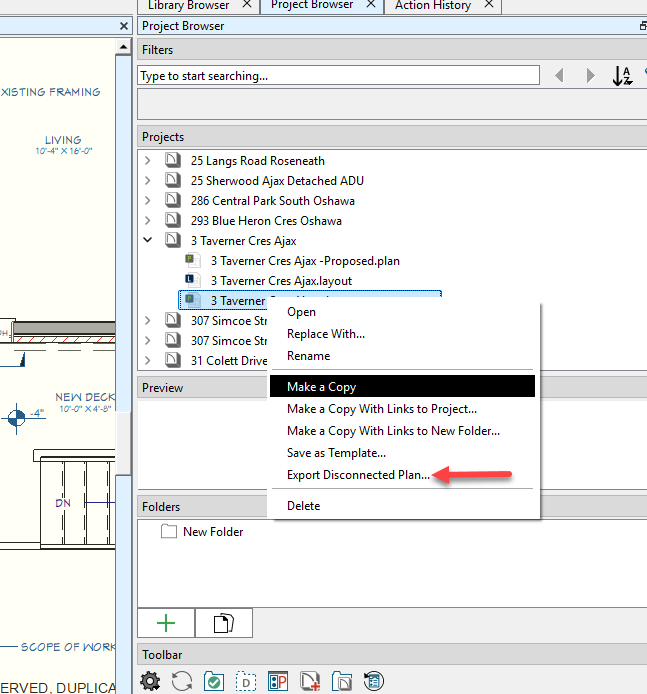Close the Project Browser tab

tap(370, 5)
